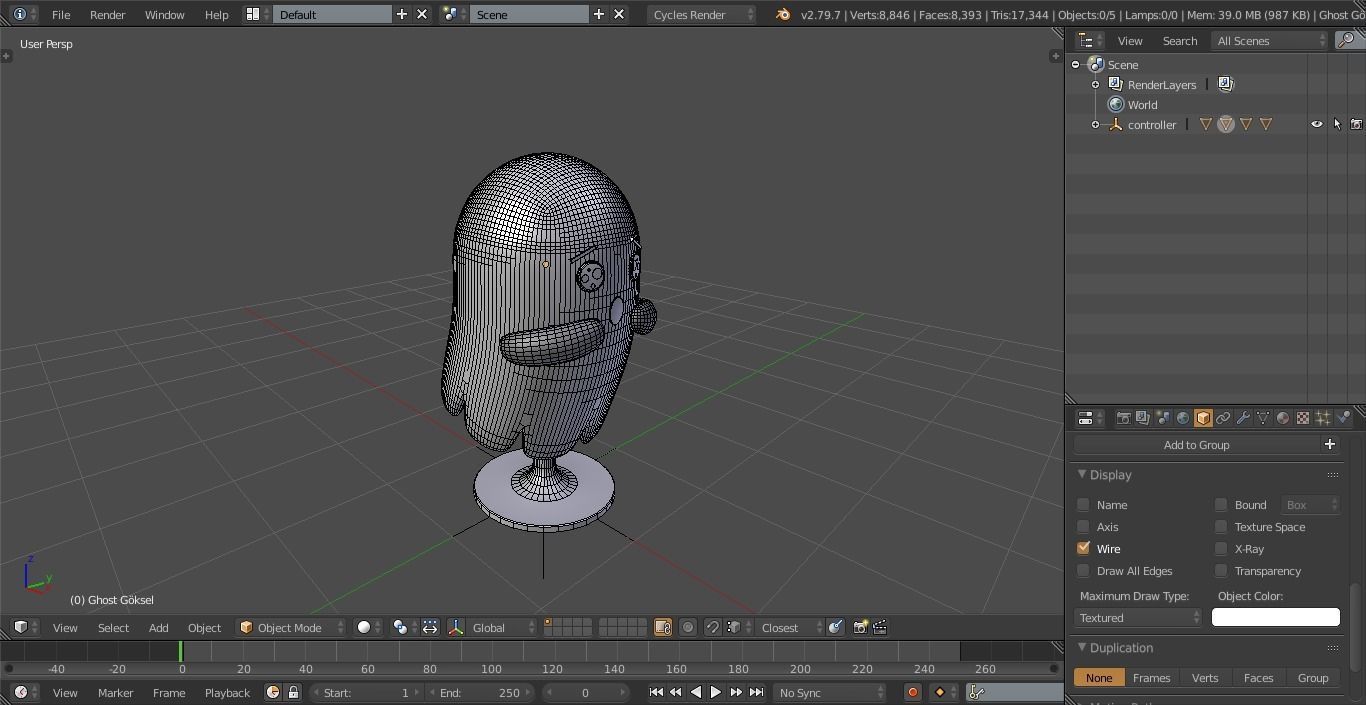Screen dimensions: 1366x705
Task: Toggle controller visibility eye in outliner
Action: click(x=1317, y=124)
